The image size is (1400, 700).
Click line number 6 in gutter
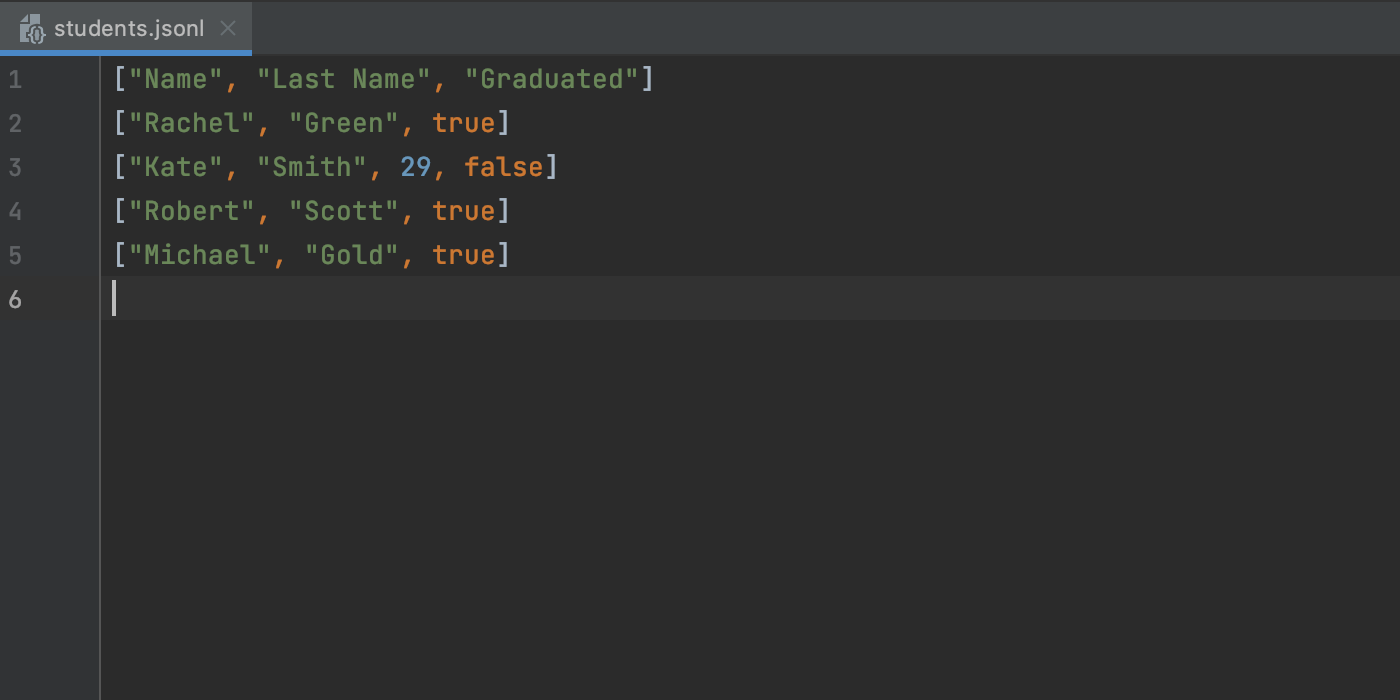[x=14, y=299]
